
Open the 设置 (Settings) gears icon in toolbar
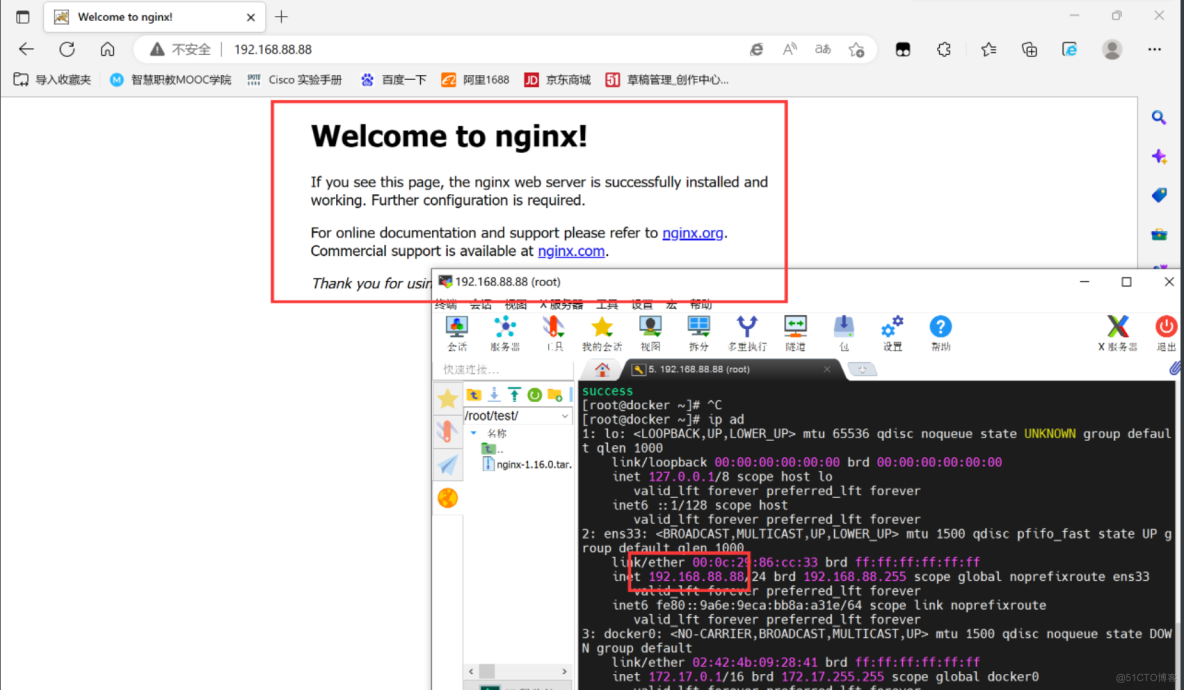[892, 333]
